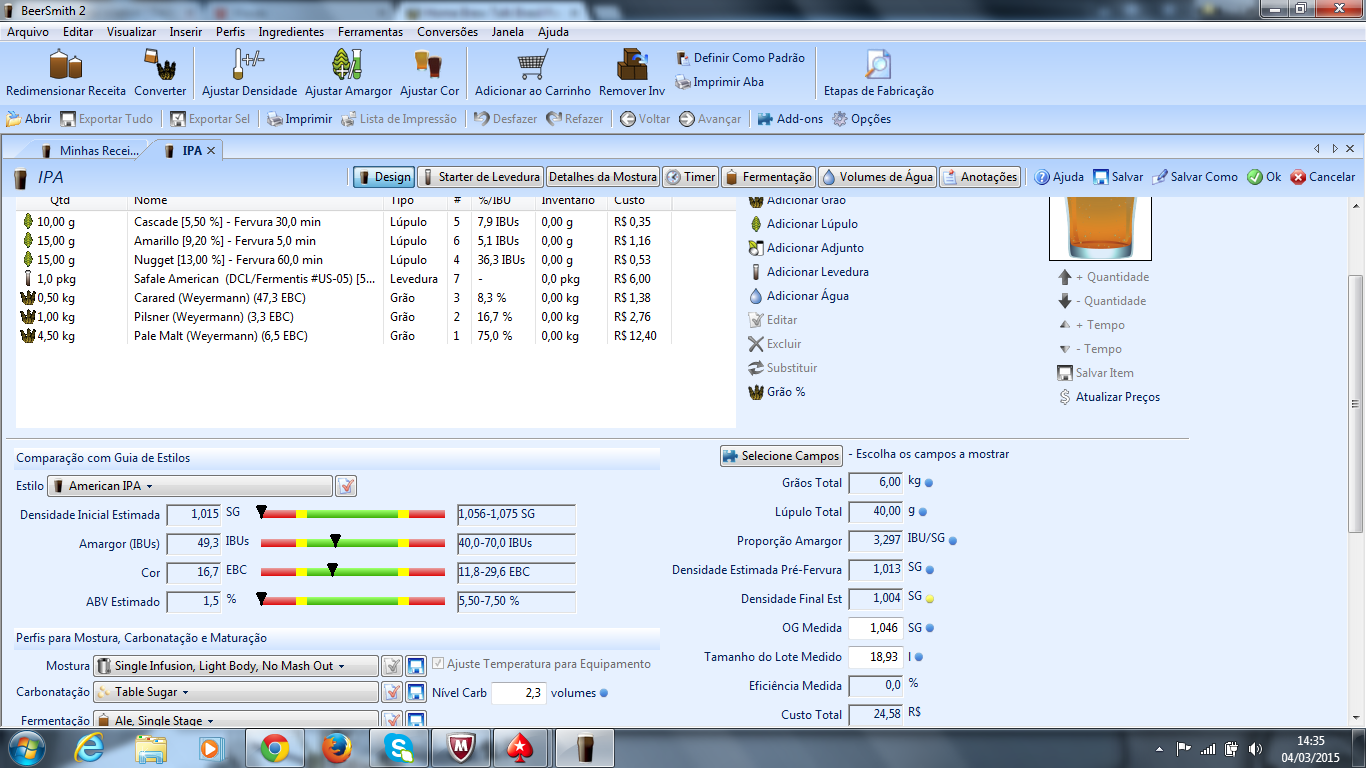The height and width of the screenshot is (768, 1366).
Task: Click Imprimir Aba
Action: click(x=719, y=82)
